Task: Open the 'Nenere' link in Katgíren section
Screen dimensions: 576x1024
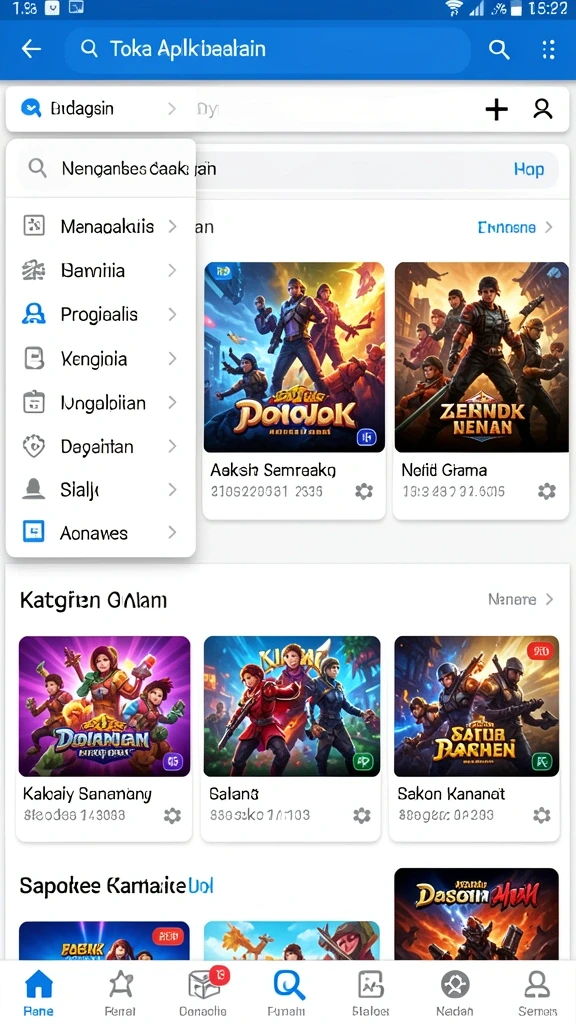Action: coord(520,600)
